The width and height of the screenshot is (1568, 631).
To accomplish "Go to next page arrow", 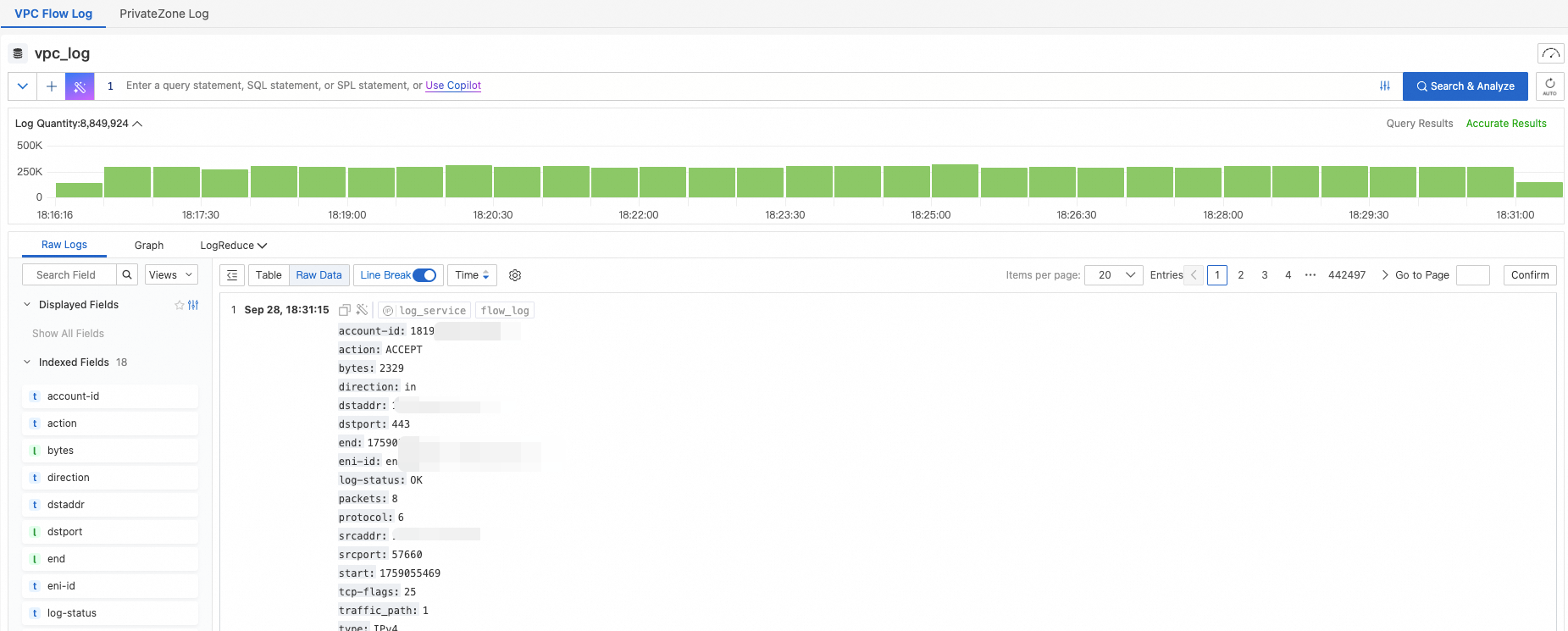I will (x=1385, y=275).
